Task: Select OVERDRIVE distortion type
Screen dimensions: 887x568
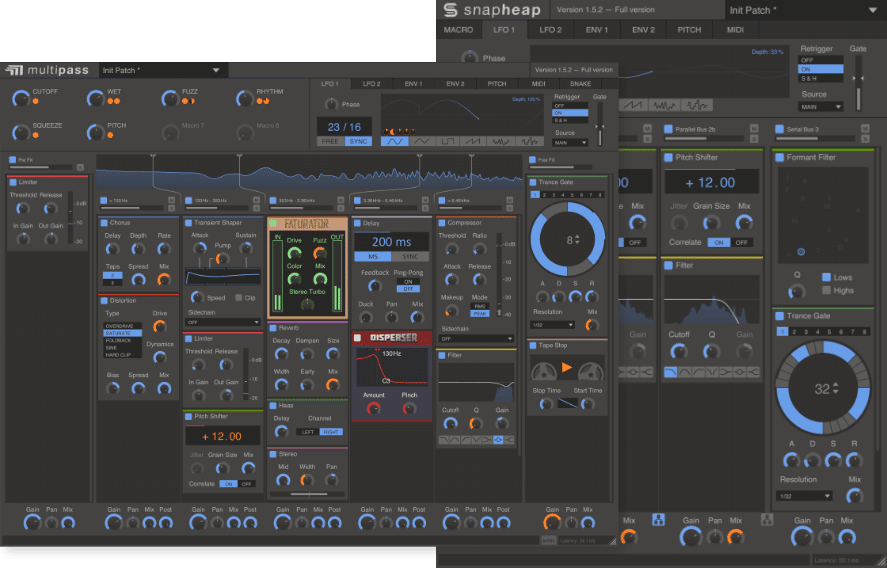Action: tap(122, 326)
